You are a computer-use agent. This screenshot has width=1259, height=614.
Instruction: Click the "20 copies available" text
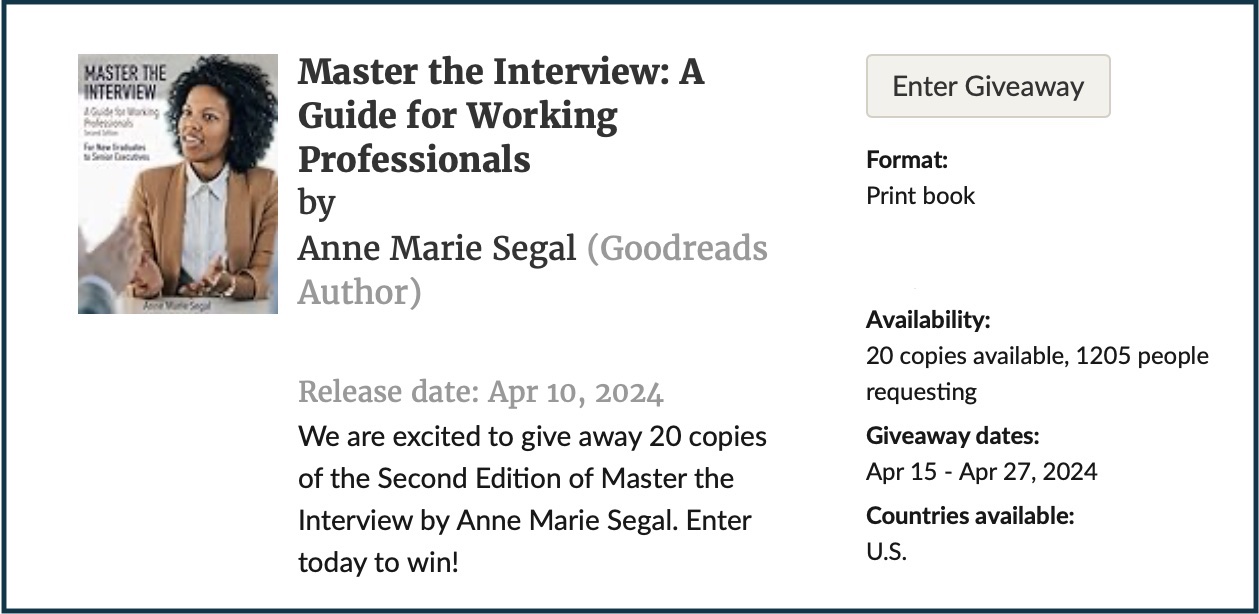coord(965,356)
